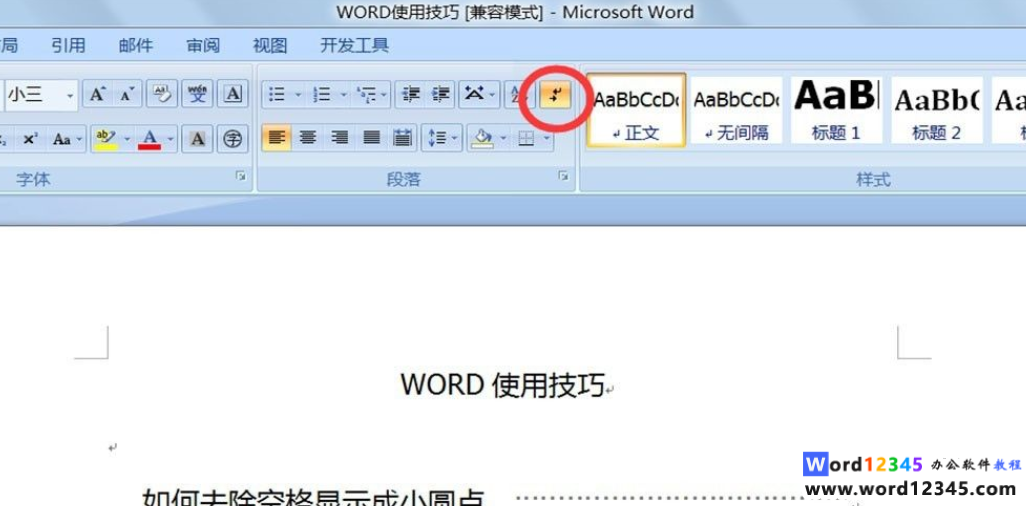Apply yellow text highlight color

(105, 139)
